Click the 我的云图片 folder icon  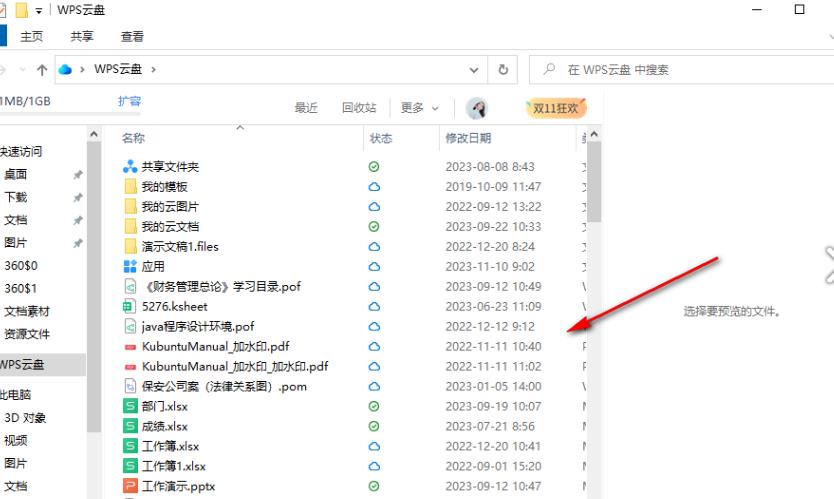click(130, 206)
